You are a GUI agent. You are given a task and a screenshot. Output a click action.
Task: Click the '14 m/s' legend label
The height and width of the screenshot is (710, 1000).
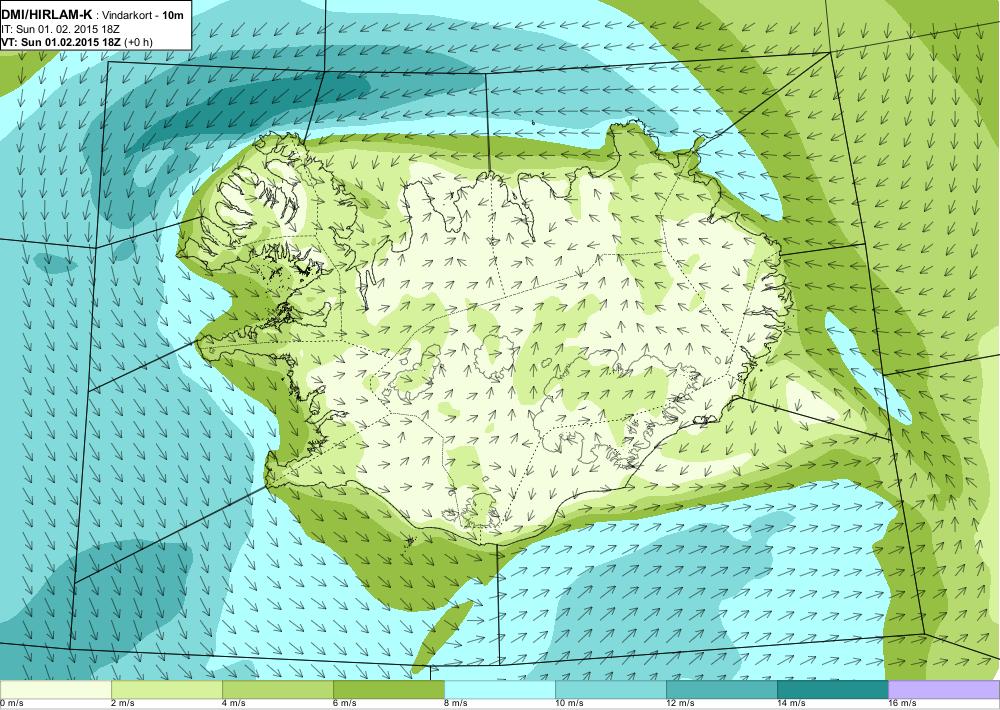click(791, 703)
